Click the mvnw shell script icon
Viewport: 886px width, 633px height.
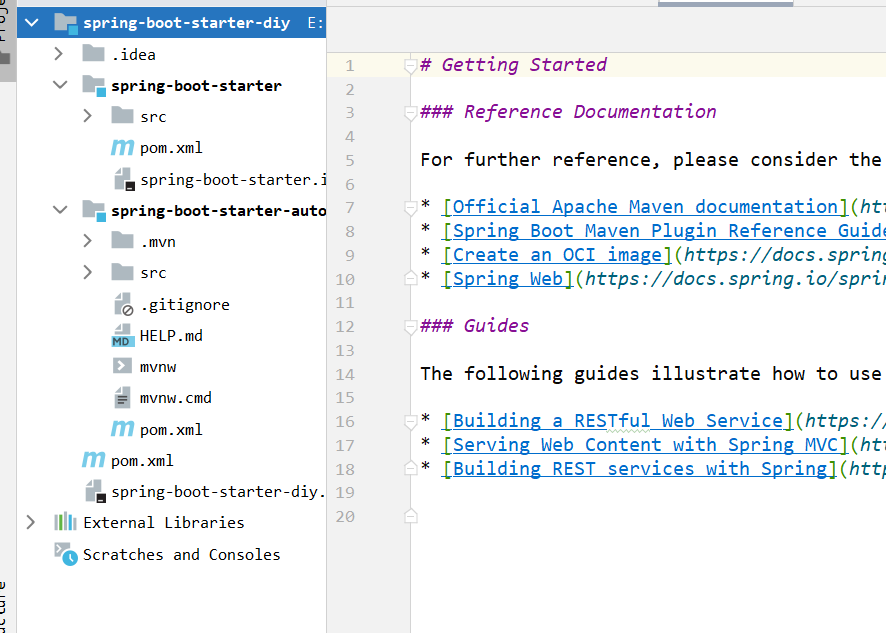(122, 367)
